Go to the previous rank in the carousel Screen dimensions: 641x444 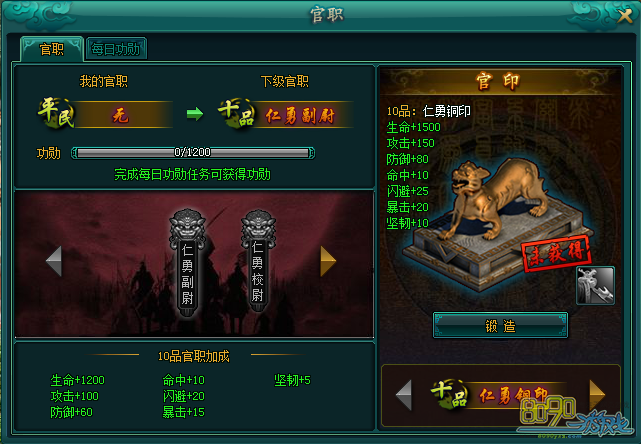54,261
